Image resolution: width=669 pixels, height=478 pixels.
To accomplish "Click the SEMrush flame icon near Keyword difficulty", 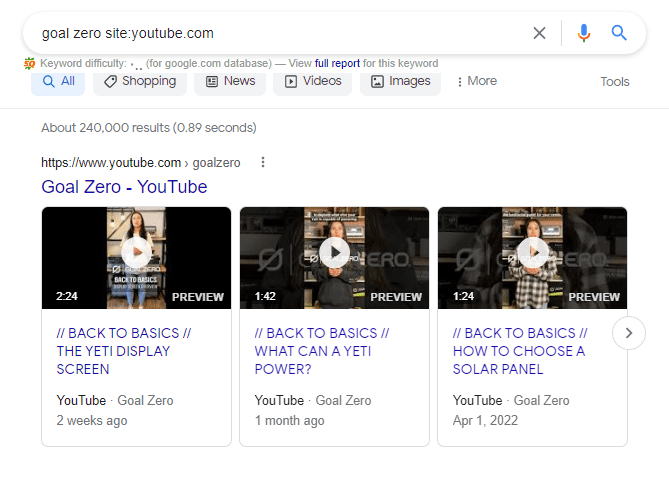I will tap(29, 64).
